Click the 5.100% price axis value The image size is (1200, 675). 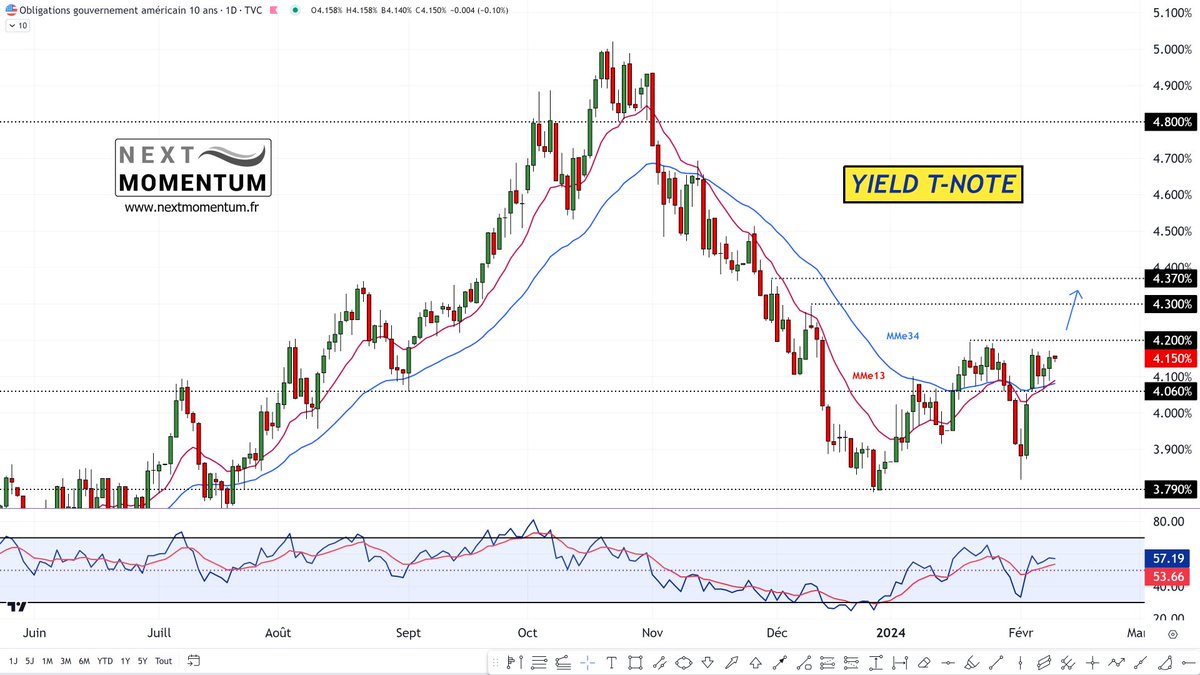(1172, 13)
